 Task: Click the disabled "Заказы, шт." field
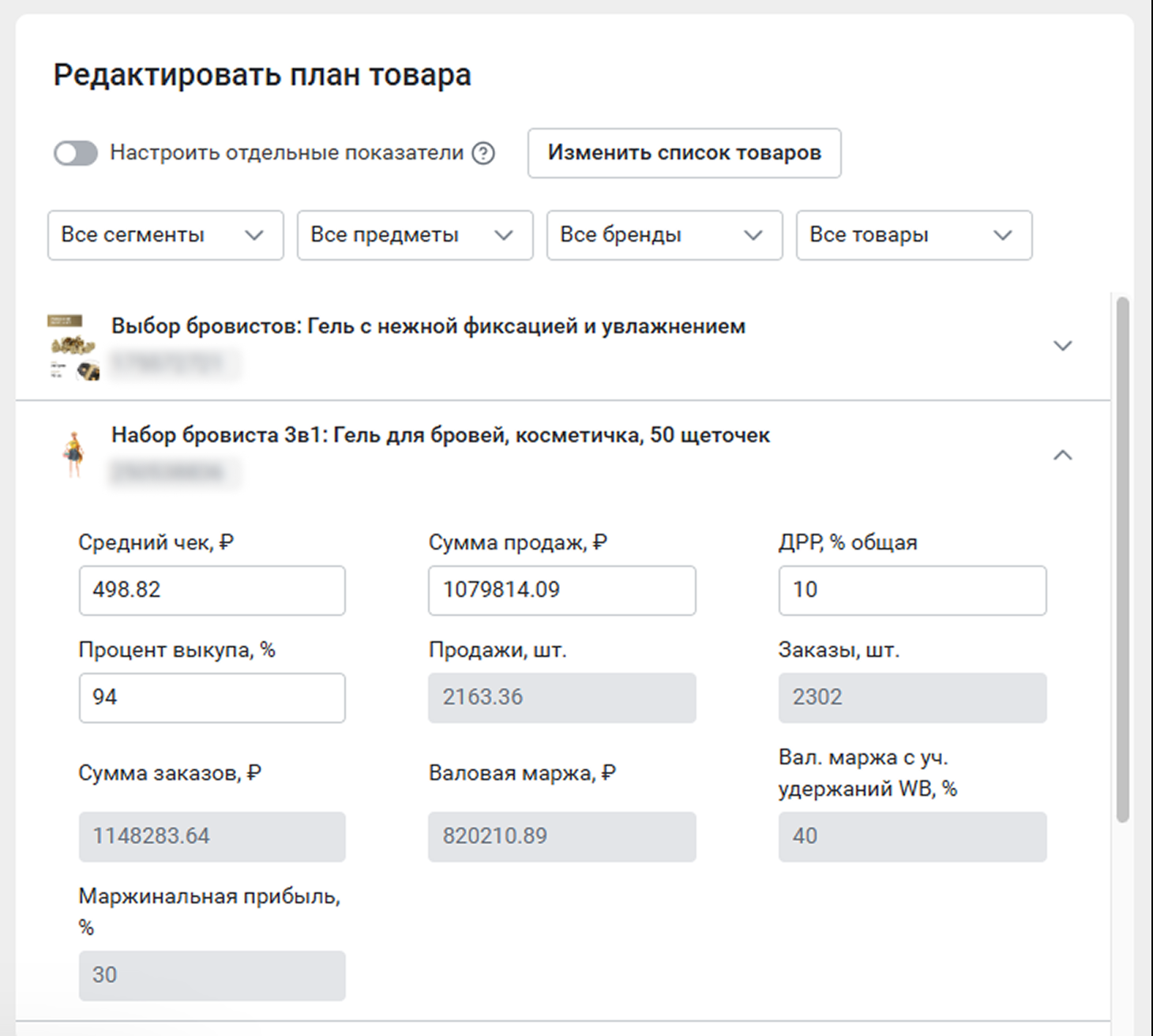coord(912,697)
